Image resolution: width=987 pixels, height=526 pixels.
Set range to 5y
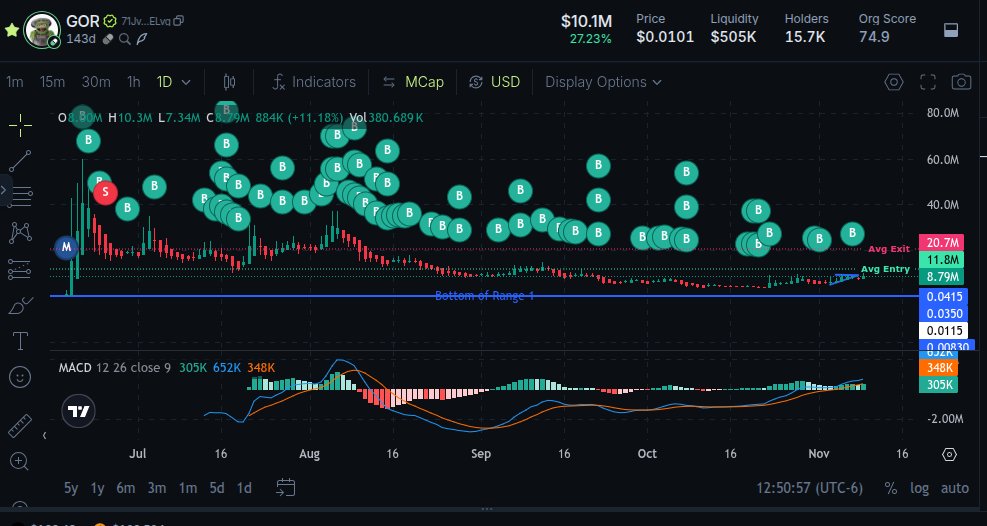71,488
